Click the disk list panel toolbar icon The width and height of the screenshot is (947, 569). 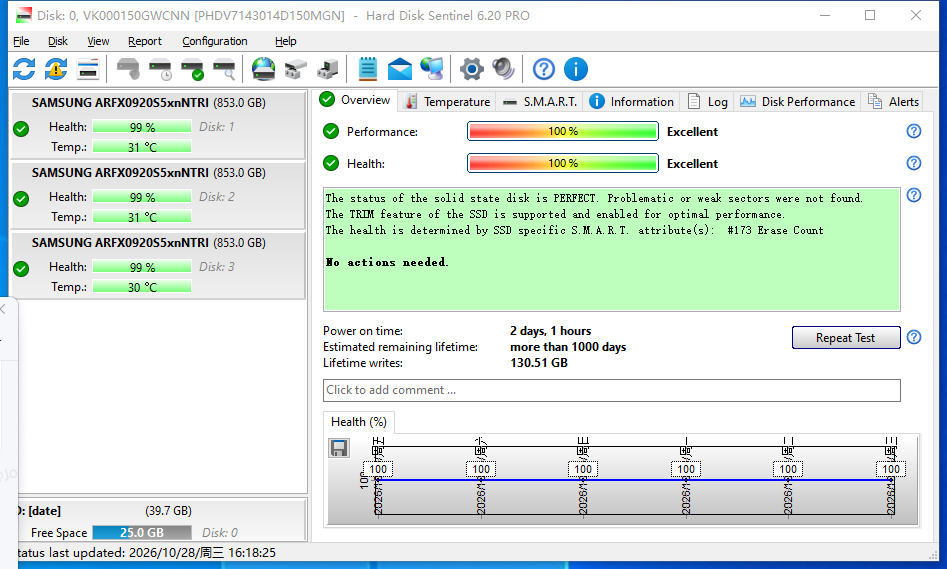[x=88, y=69]
